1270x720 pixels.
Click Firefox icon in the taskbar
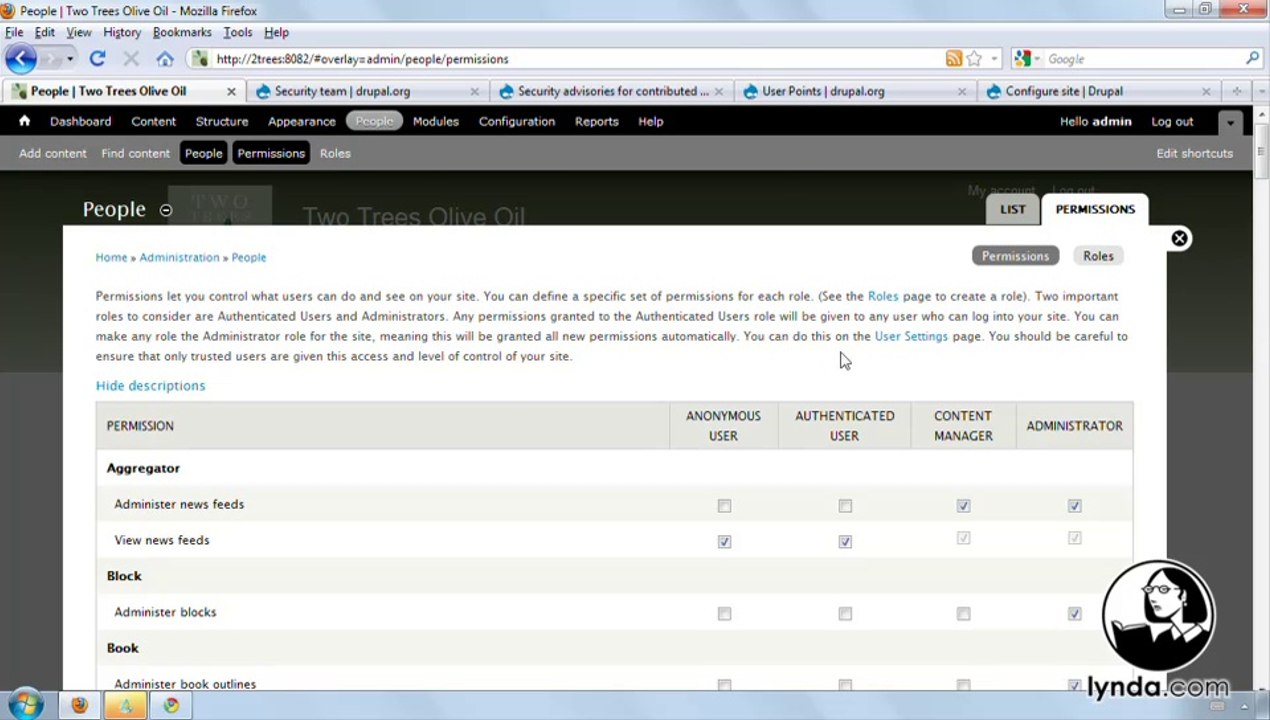coord(79,705)
